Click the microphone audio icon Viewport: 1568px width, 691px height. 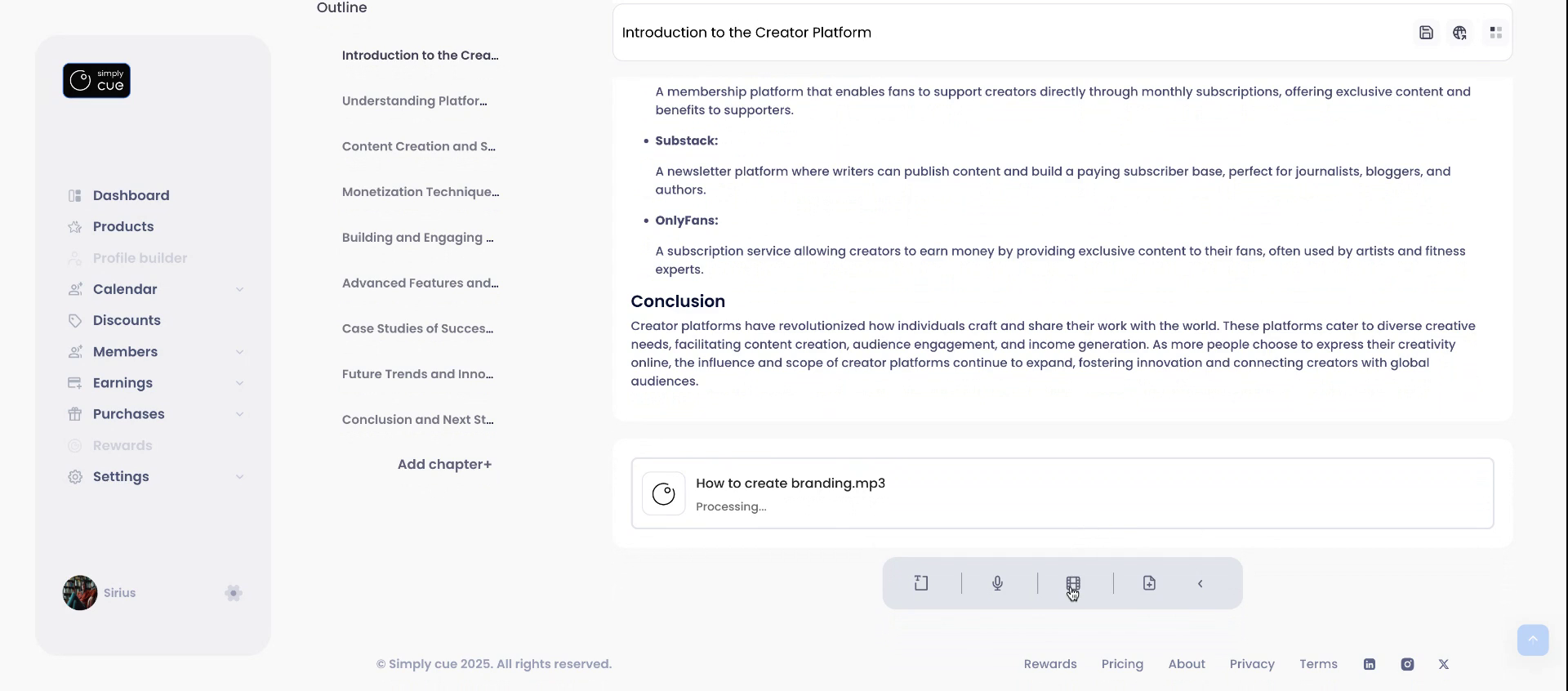[x=997, y=583]
